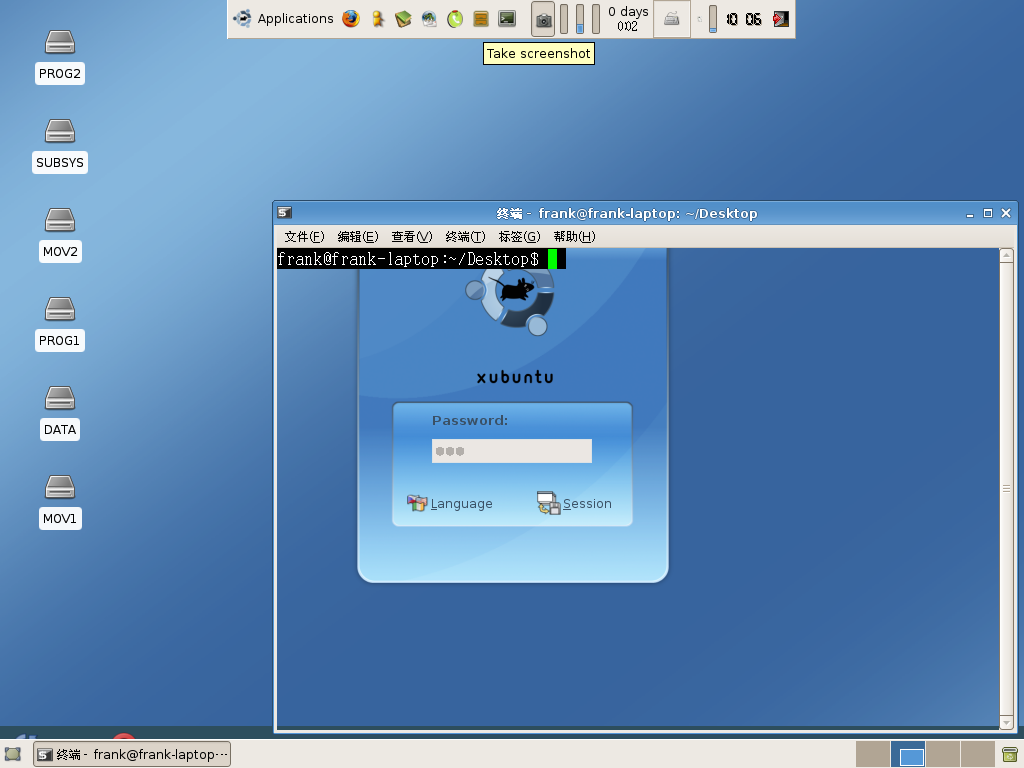Open the Applications menu in the top panel
Image resolution: width=1024 pixels, height=768 pixels.
pos(283,18)
